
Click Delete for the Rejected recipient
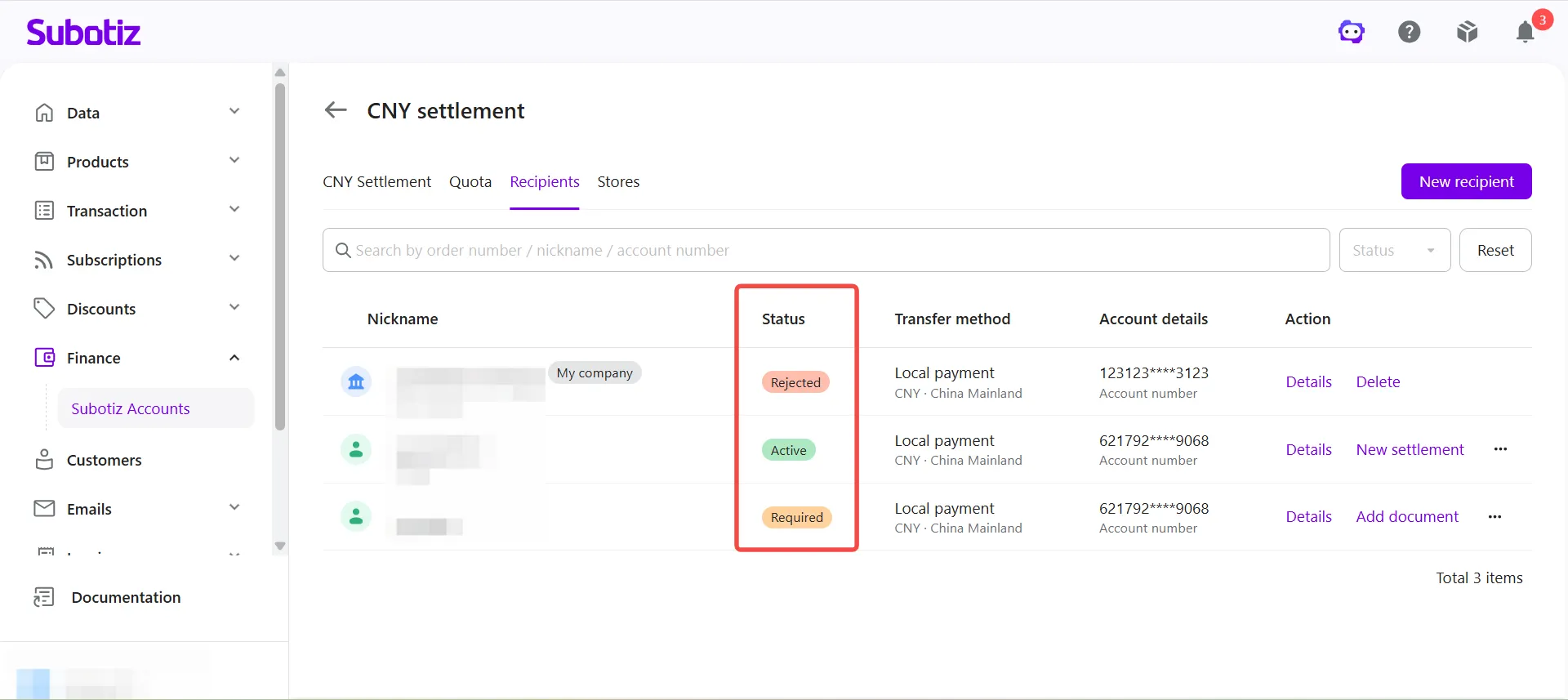(x=1378, y=381)
